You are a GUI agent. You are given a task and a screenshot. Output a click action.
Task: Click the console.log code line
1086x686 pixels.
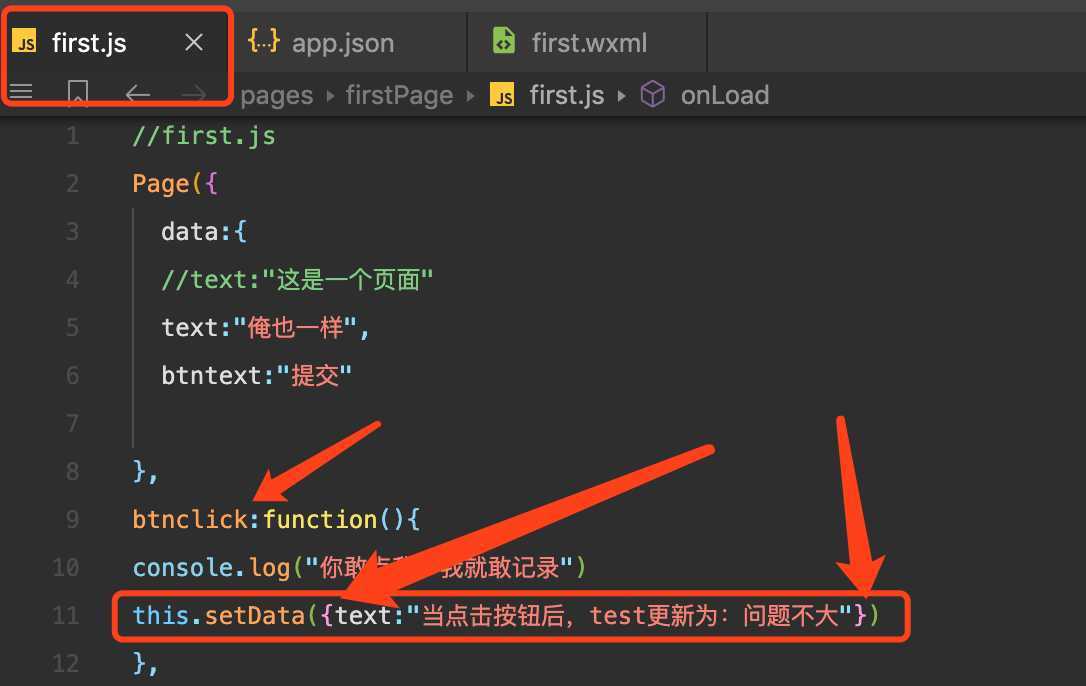pos(359,568)
